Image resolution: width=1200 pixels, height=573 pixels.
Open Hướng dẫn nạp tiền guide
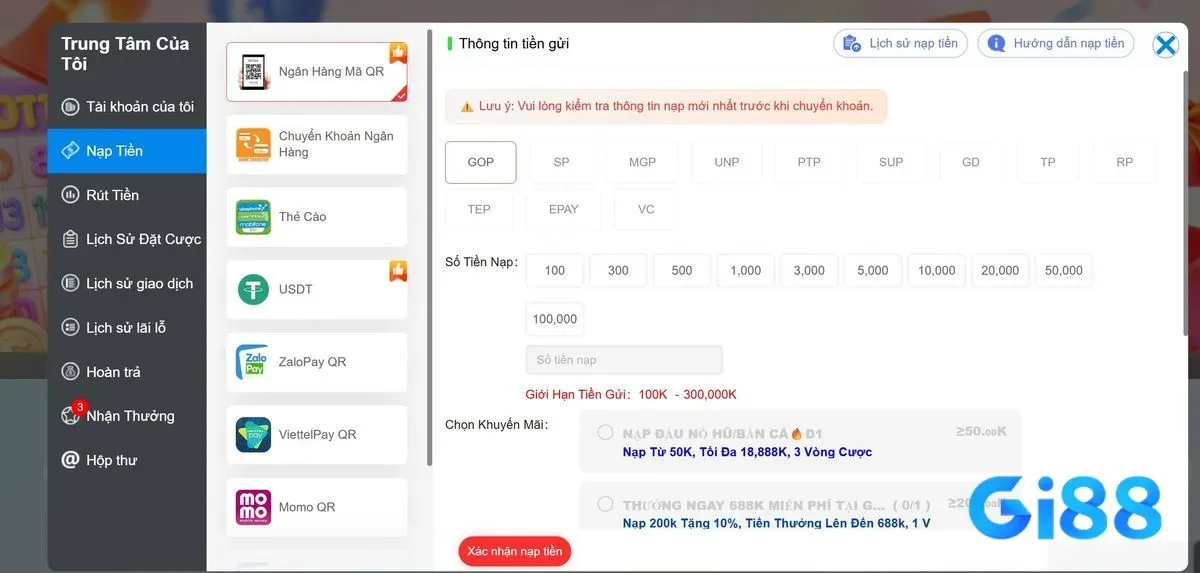coord(1056,43)
